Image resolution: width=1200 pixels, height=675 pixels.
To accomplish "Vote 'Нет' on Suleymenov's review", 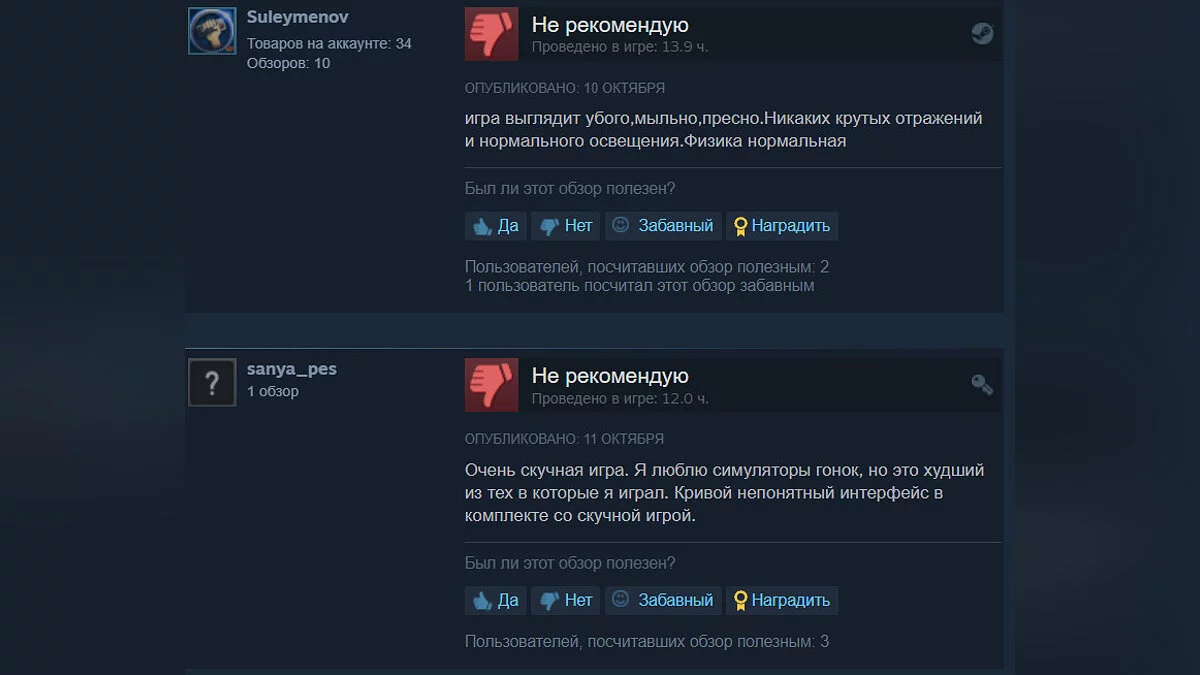I will (x=566, y=226).
